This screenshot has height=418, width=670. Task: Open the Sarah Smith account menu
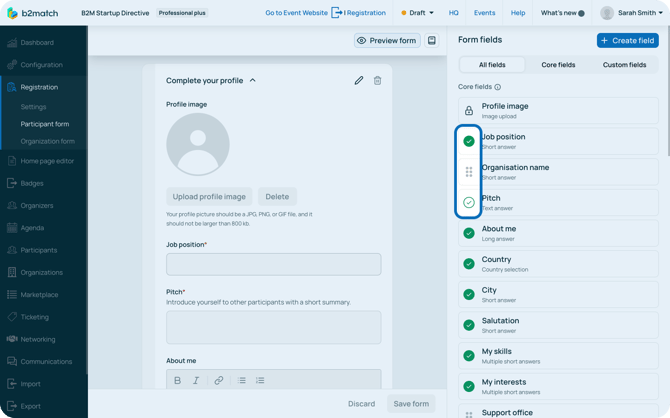[x=632, y=13]
